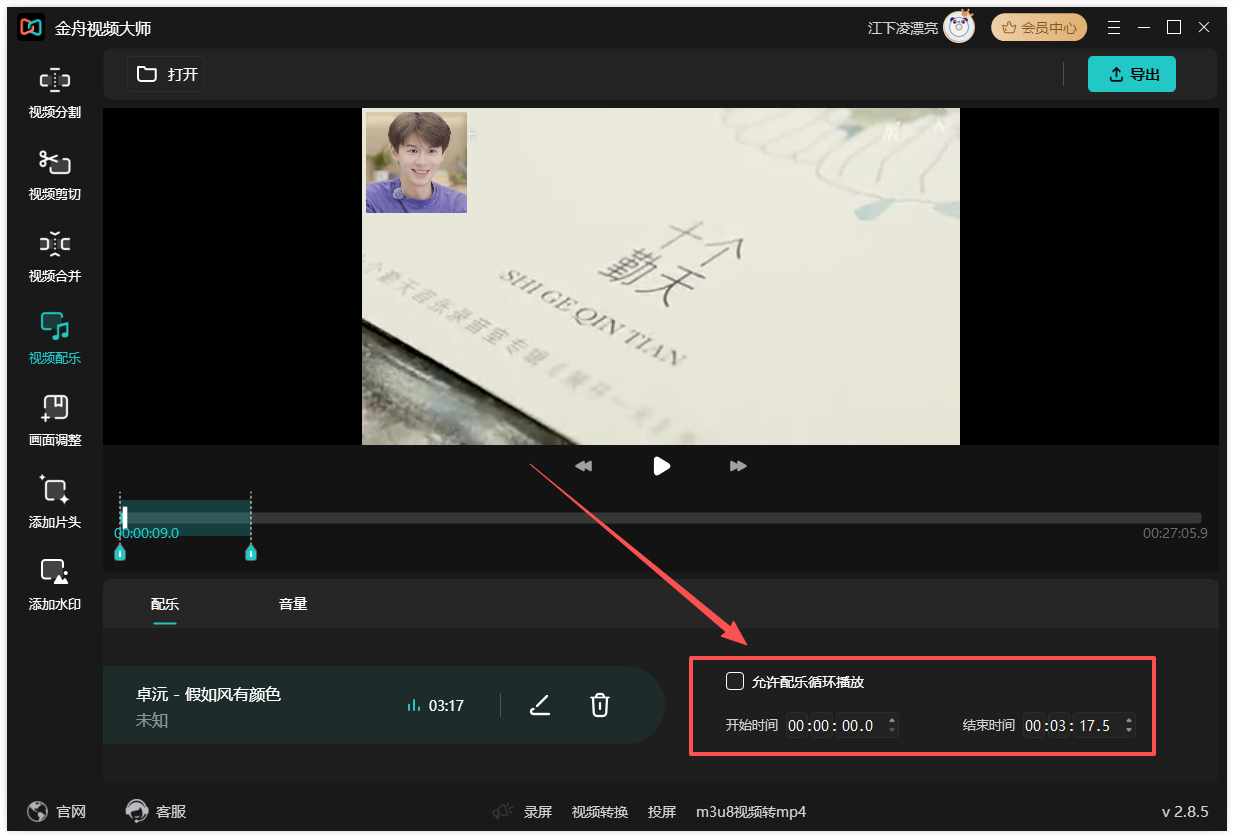
Task: Select the track title 卓沅 - 假如风有颜色
Action: [x=208, y=694]
